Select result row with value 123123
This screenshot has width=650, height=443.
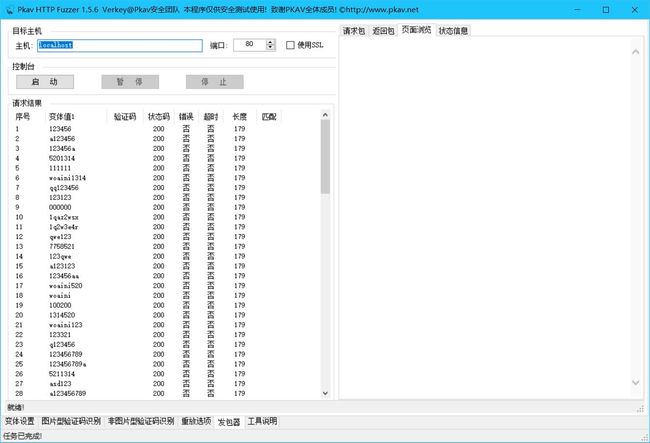pos(166,197)
